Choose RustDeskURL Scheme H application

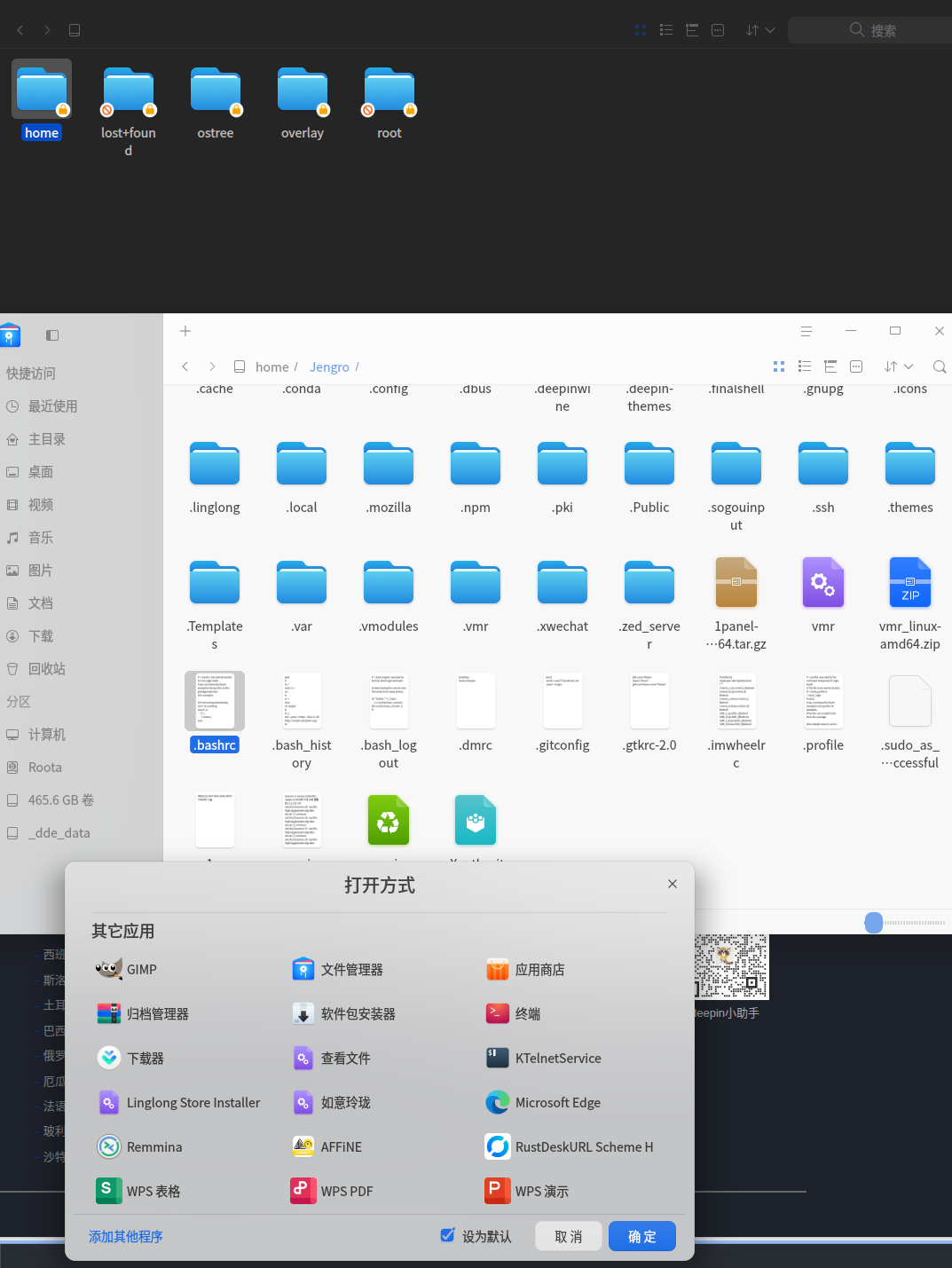569,1146
